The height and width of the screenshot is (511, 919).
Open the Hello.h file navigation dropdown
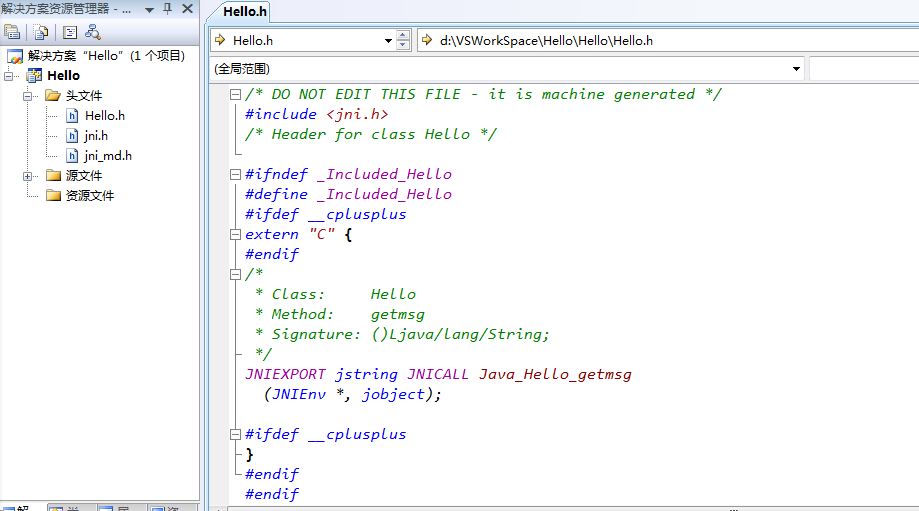(388, 41)
